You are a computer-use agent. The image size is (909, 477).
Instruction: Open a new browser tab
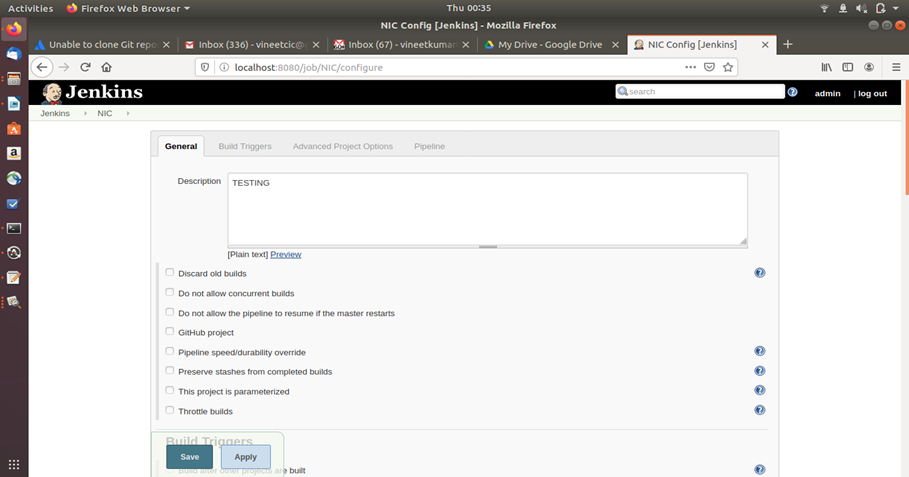(x=787, y=45)
